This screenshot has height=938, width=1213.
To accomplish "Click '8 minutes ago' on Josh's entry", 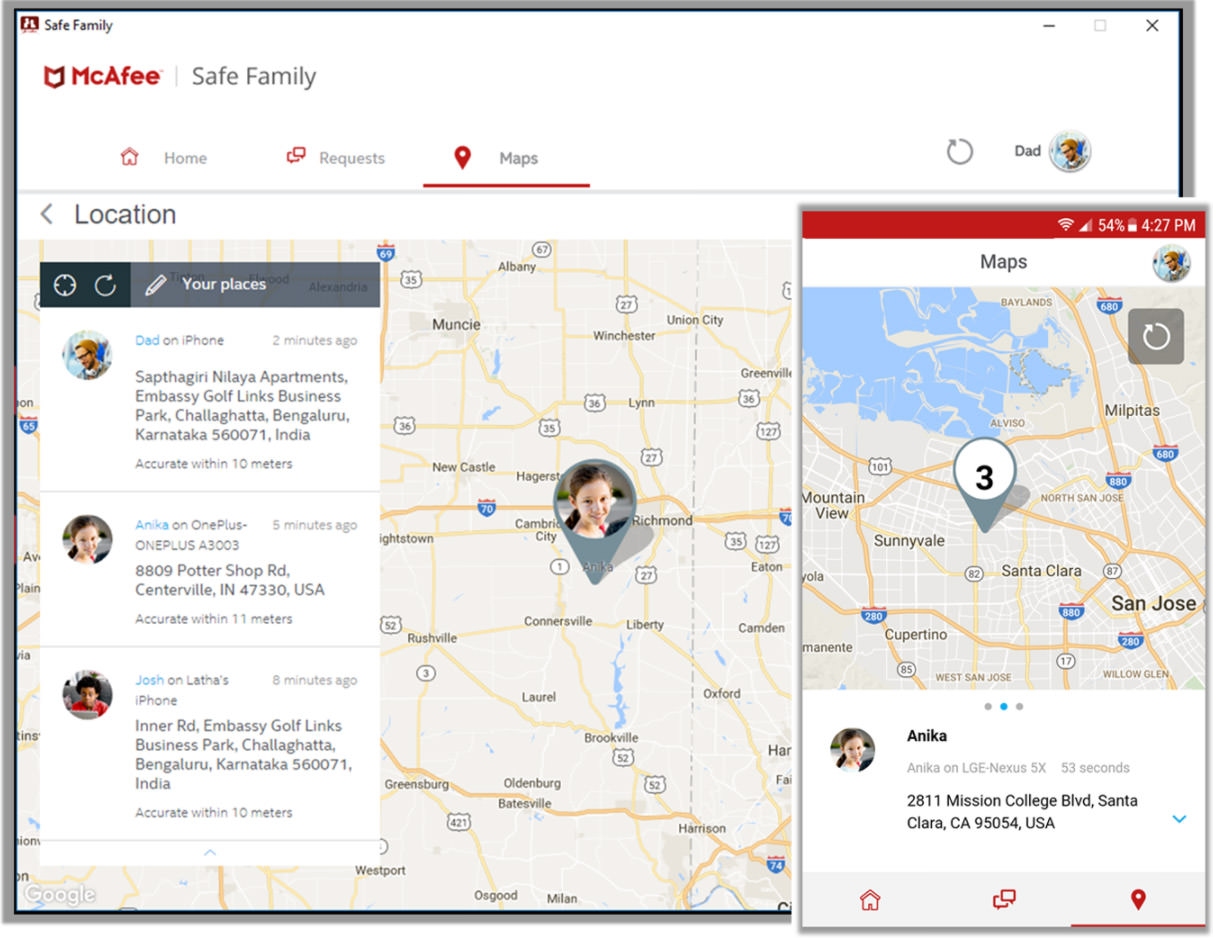I will 315,680.
